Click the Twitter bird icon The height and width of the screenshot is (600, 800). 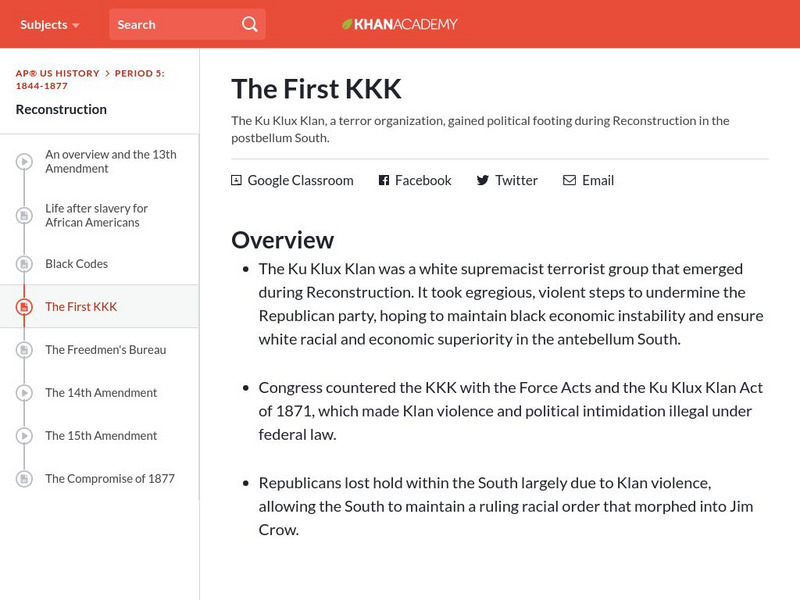click(482, 181)
